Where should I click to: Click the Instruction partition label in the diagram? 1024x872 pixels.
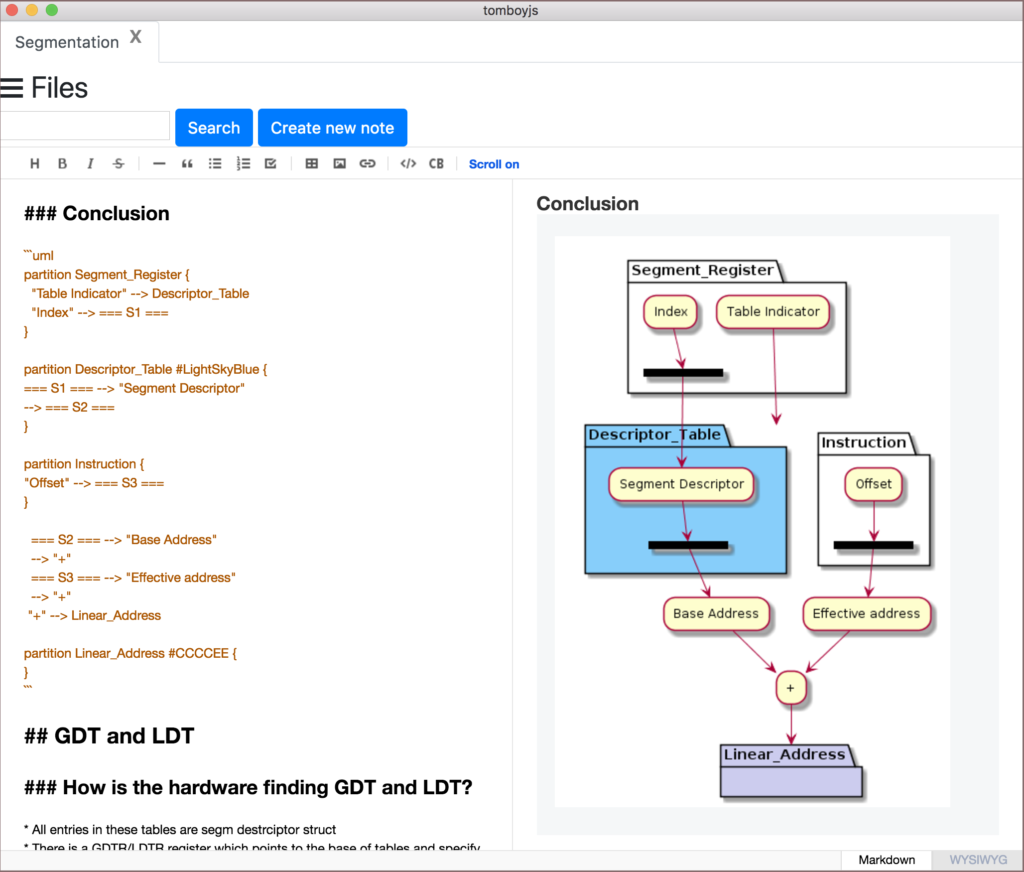[x=863, y=442]
